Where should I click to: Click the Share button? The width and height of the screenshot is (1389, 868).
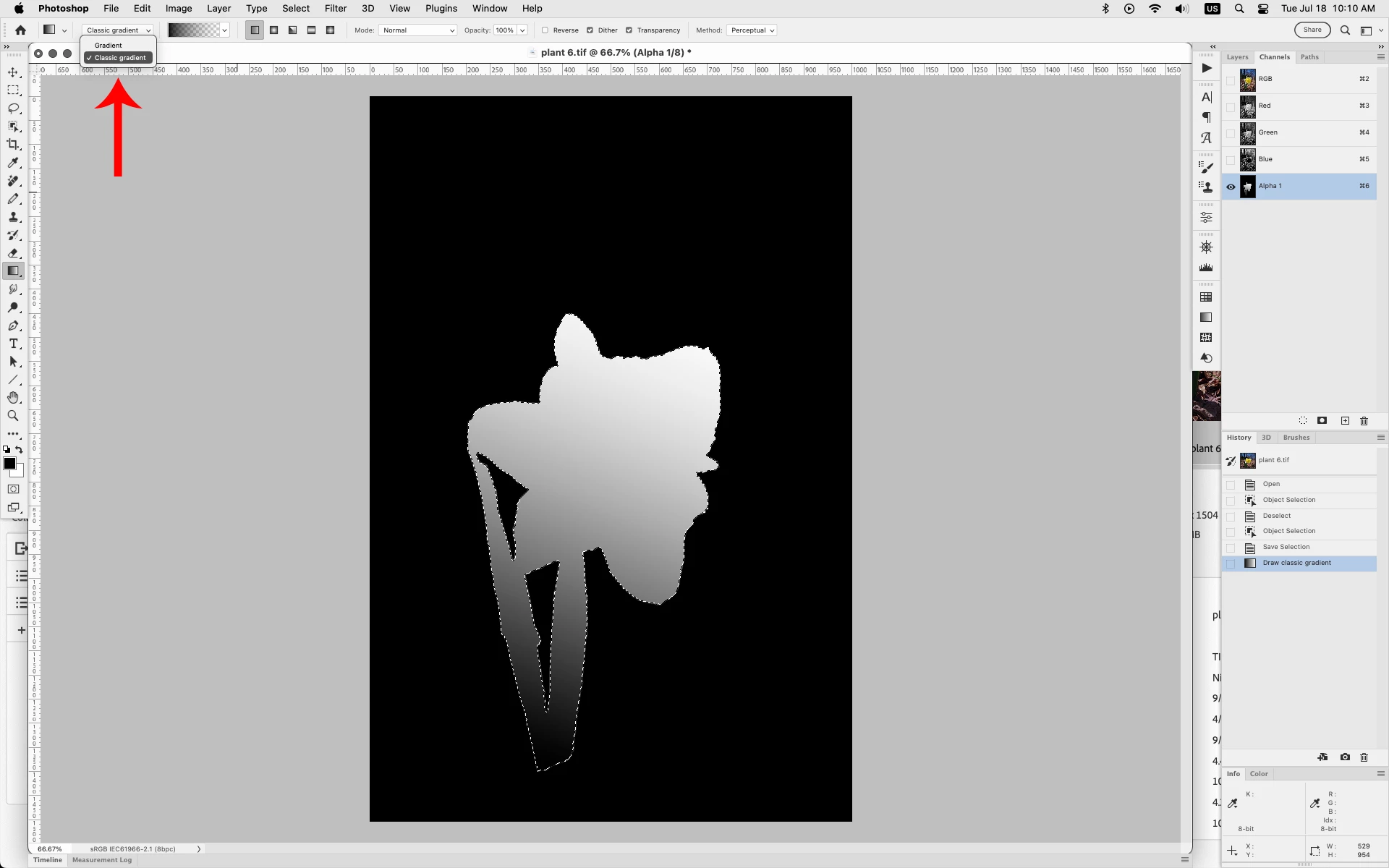tap(1312, 30)
